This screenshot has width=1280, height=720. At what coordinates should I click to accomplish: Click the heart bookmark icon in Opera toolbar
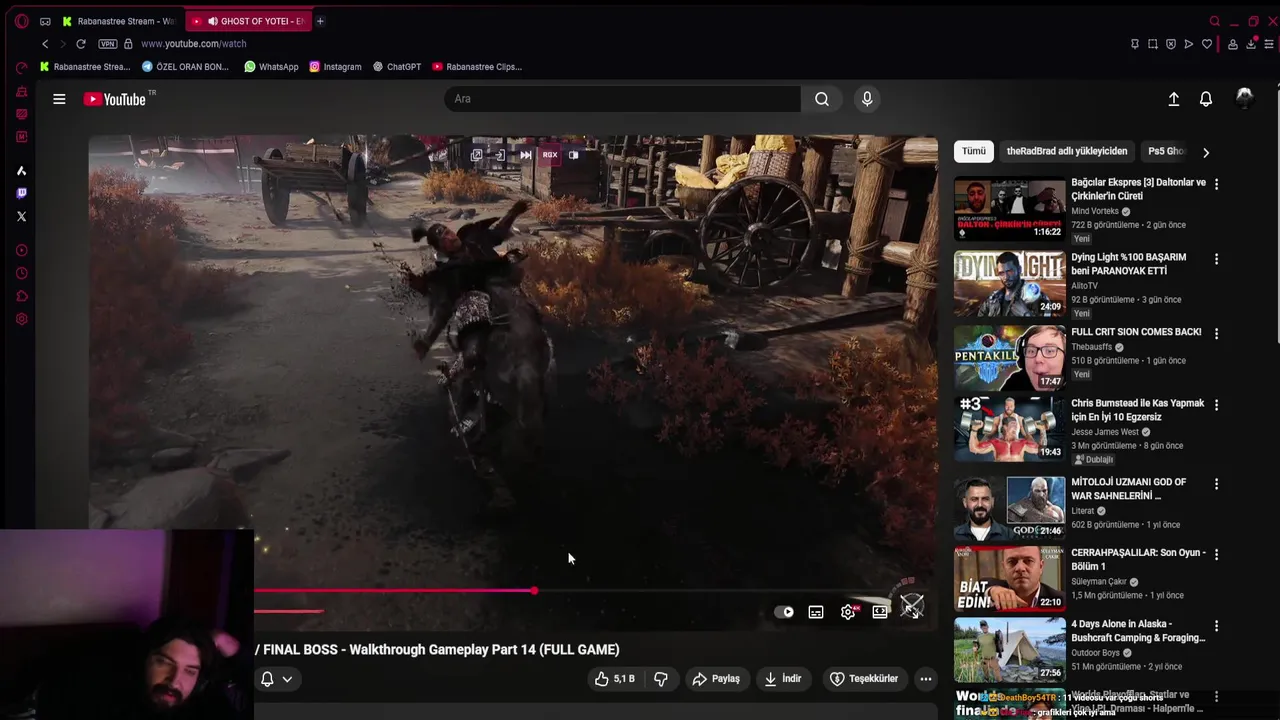click(1207, 44)
